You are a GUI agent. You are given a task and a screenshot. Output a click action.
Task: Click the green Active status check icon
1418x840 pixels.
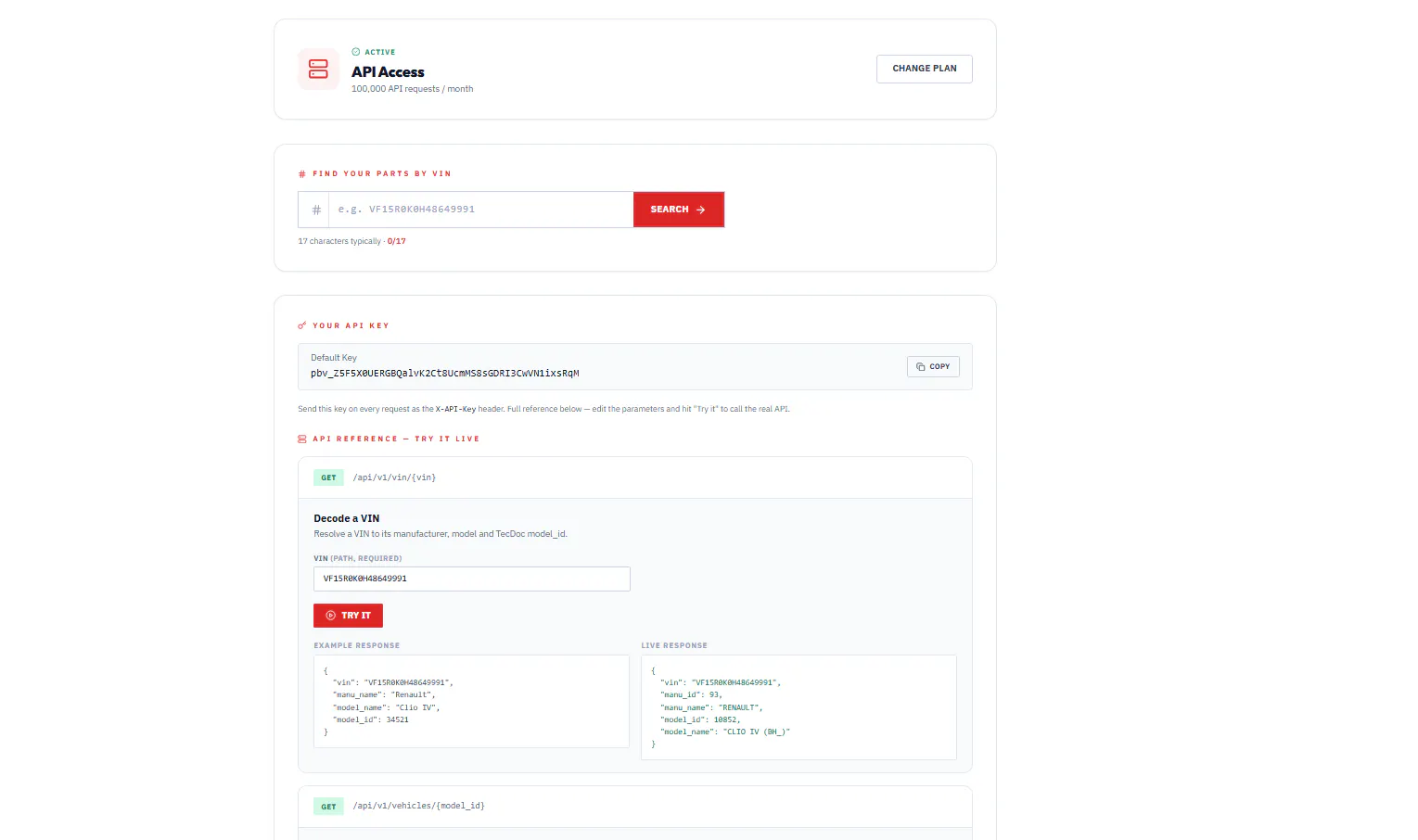click(x=356, y=52)
